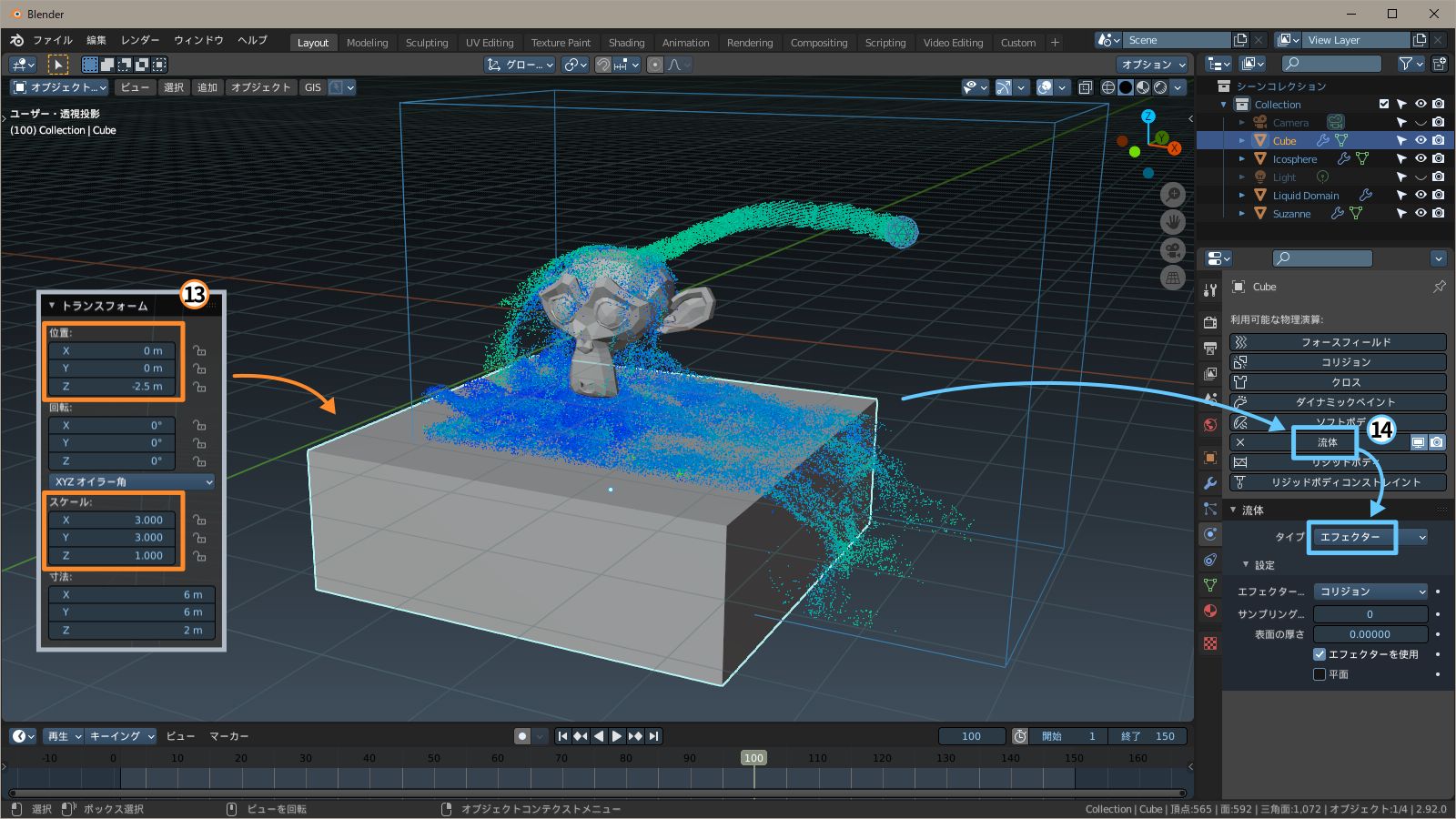The width and height of the screenshot is (1456, 819).
Task: Click the Blender logo menu icon
Action: click(x=16, y=40)
